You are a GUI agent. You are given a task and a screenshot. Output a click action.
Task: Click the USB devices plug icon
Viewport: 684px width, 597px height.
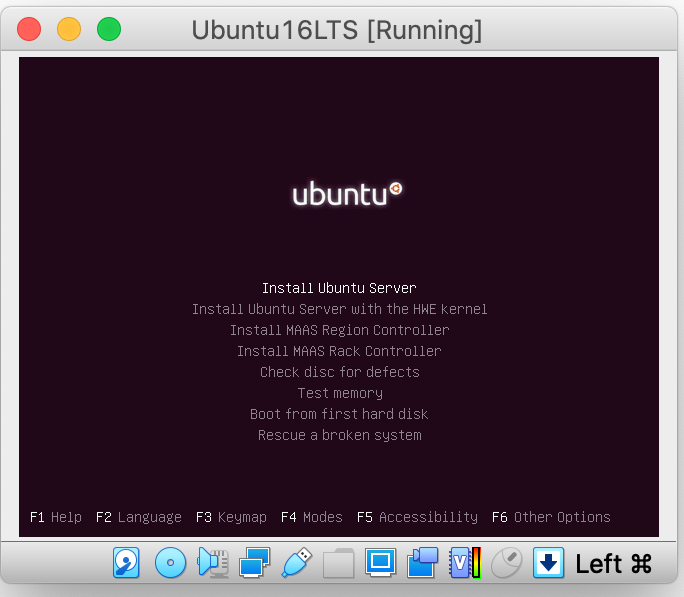point(297,563)
